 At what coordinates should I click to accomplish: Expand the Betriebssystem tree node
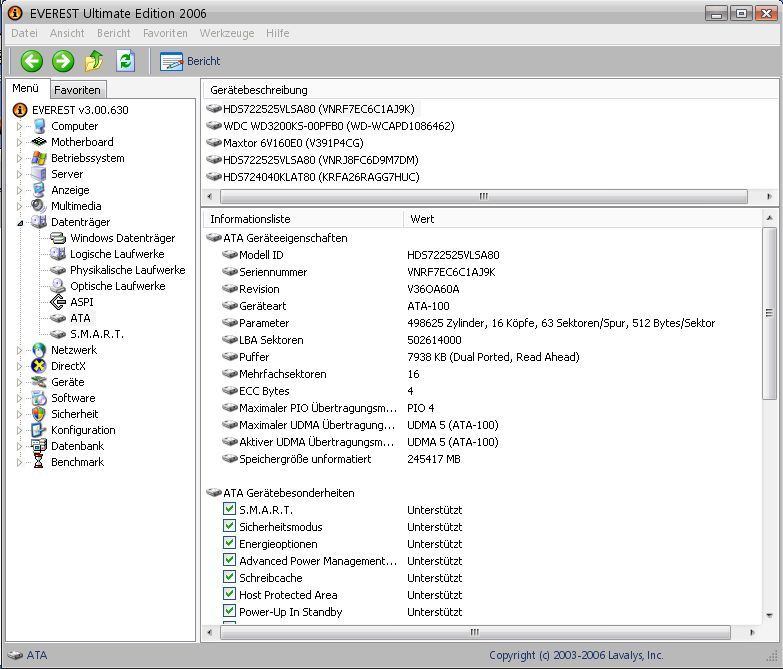[x=19, y=158]
